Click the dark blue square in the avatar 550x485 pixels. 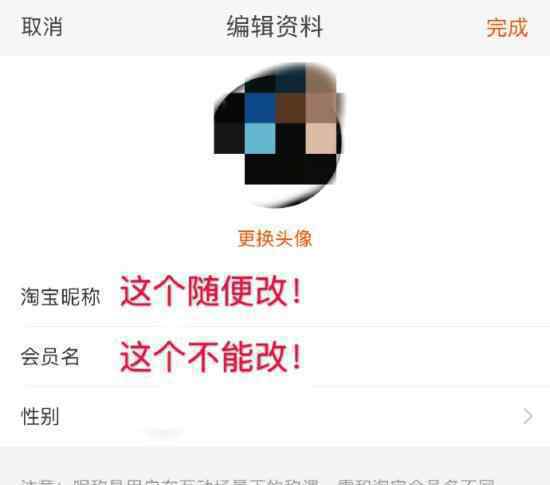(x=260, y=108)
